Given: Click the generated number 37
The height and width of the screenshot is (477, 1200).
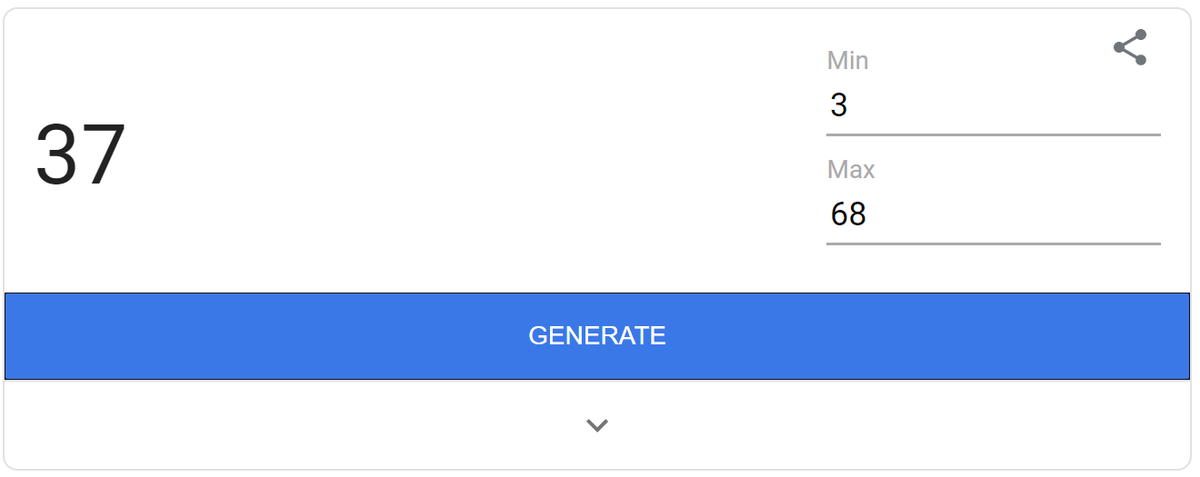Looking at the screenshot, I should (81, 155).
